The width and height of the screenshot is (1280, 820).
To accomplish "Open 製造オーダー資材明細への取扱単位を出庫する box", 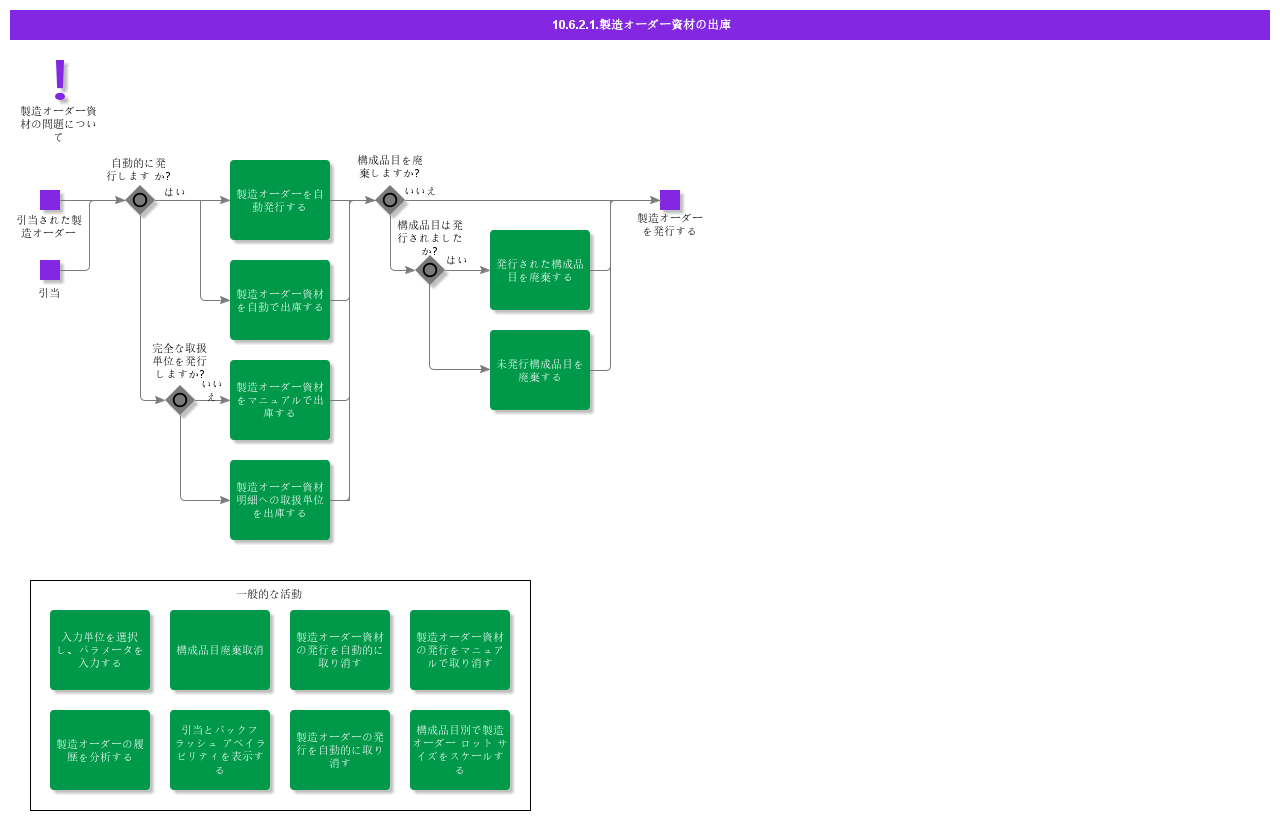I will 280,500.
